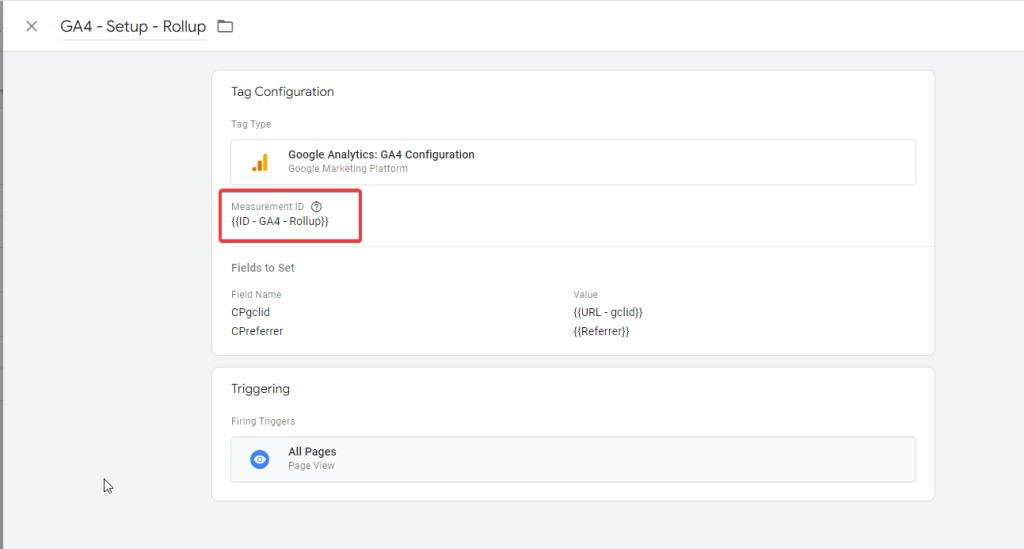Click the Tag Configuration heading
This screenshot has width=1024, height=549.
point(282,92)
